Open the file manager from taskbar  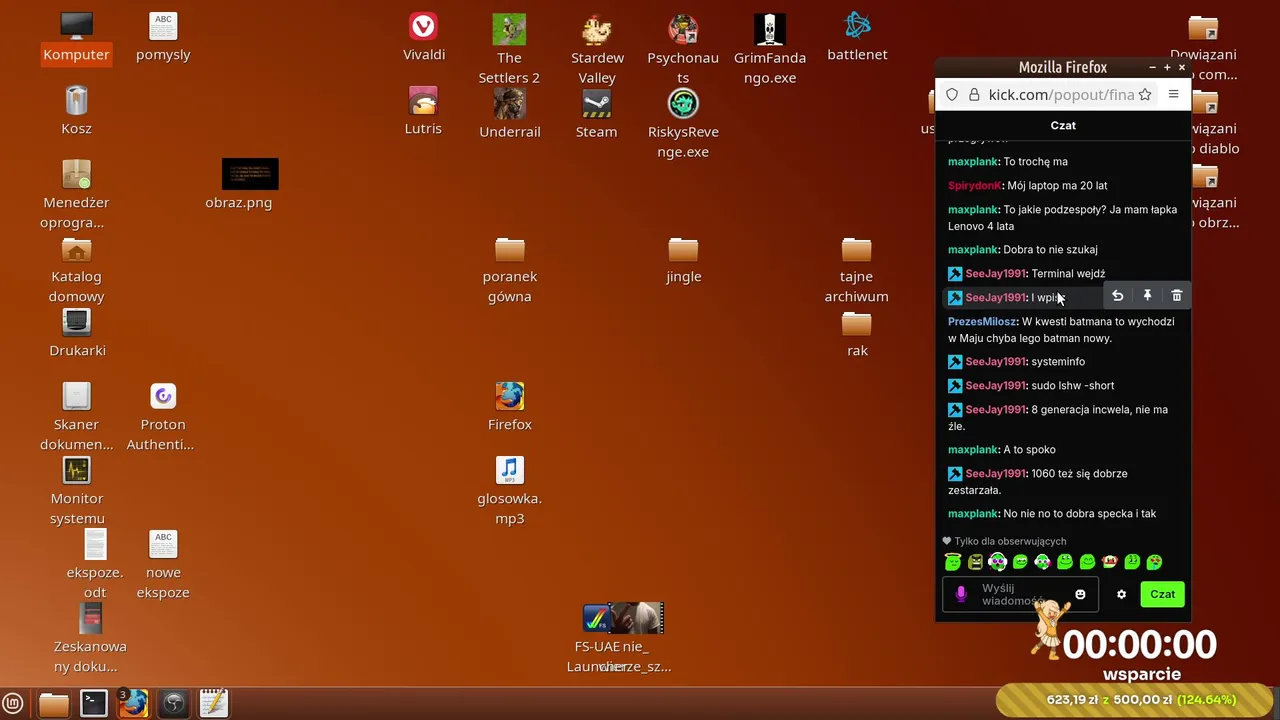pos(54,704)
